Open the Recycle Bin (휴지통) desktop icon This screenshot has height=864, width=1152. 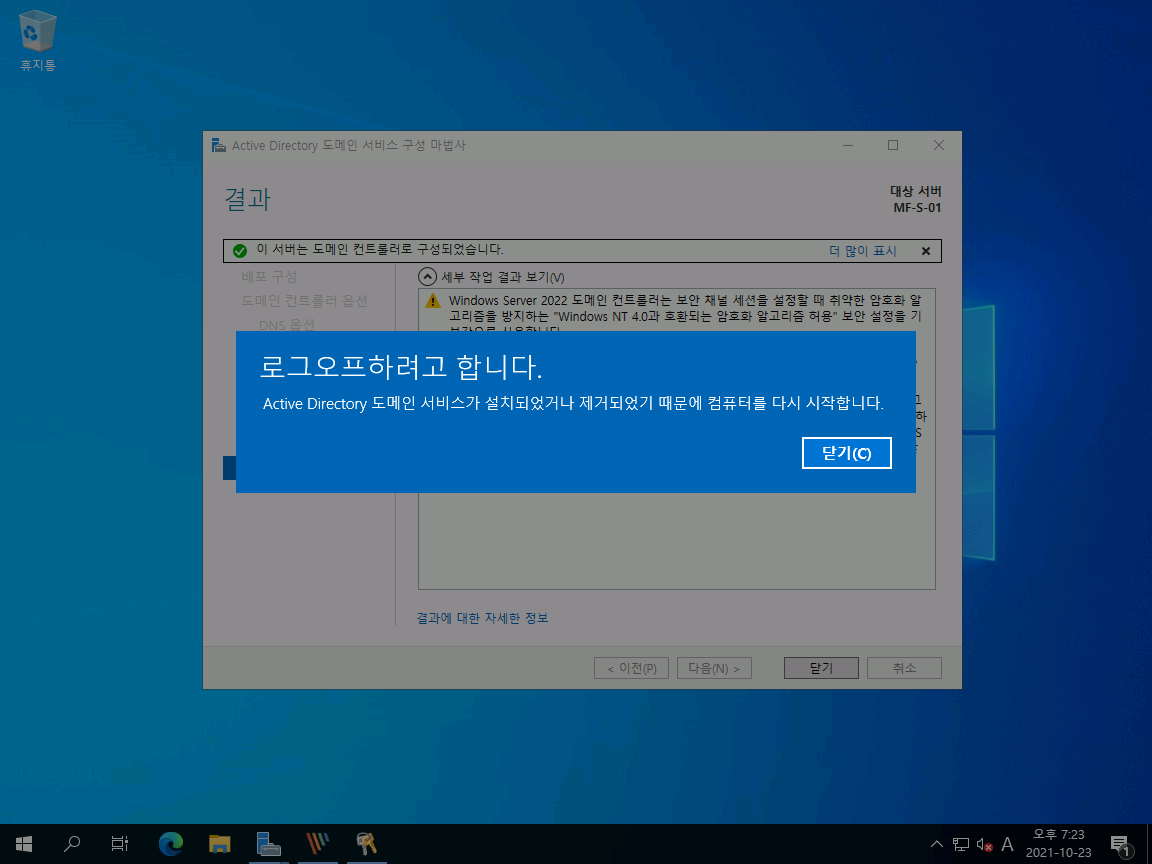click(x=37, y=40)
